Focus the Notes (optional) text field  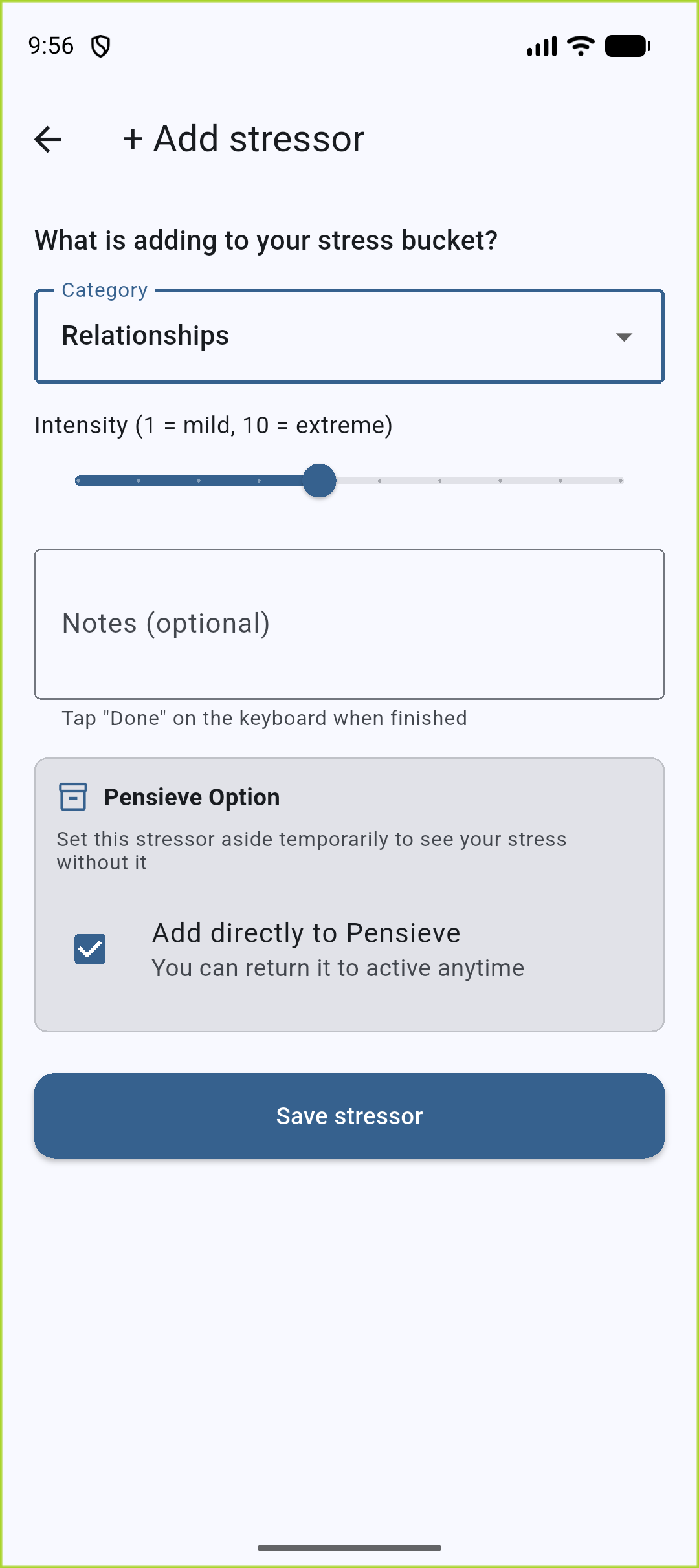(x=349, y=624)
